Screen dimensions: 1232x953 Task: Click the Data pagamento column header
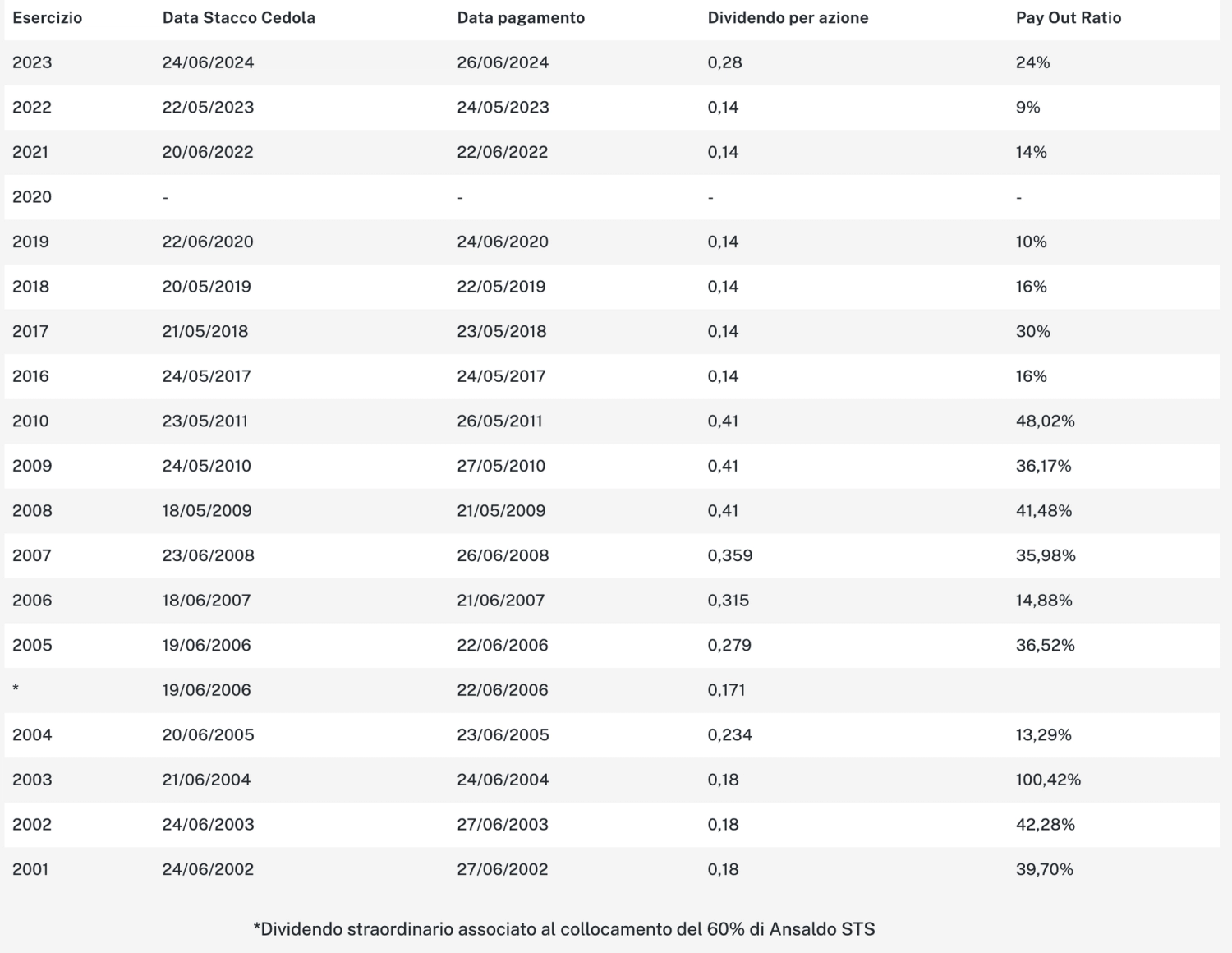coord(521,18)
